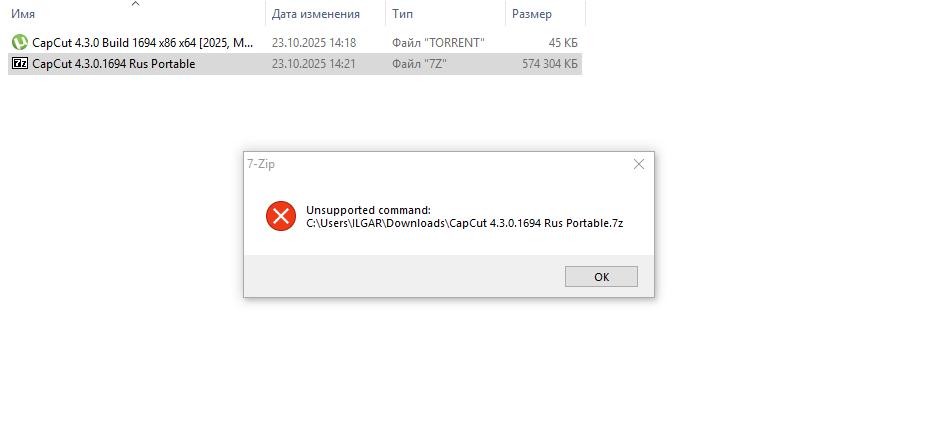Click the red error icon in the 7-Zip dialog
This screenshot has width=935, height=447.
point(281,216)
